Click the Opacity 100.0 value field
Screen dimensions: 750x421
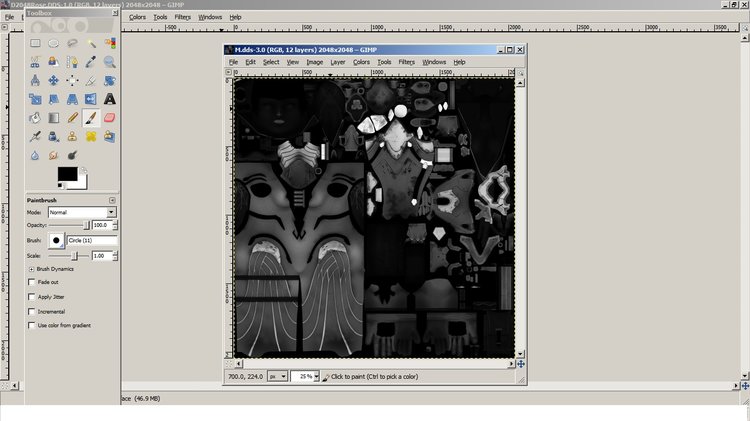pyautogui.click(x=101, y=225)
